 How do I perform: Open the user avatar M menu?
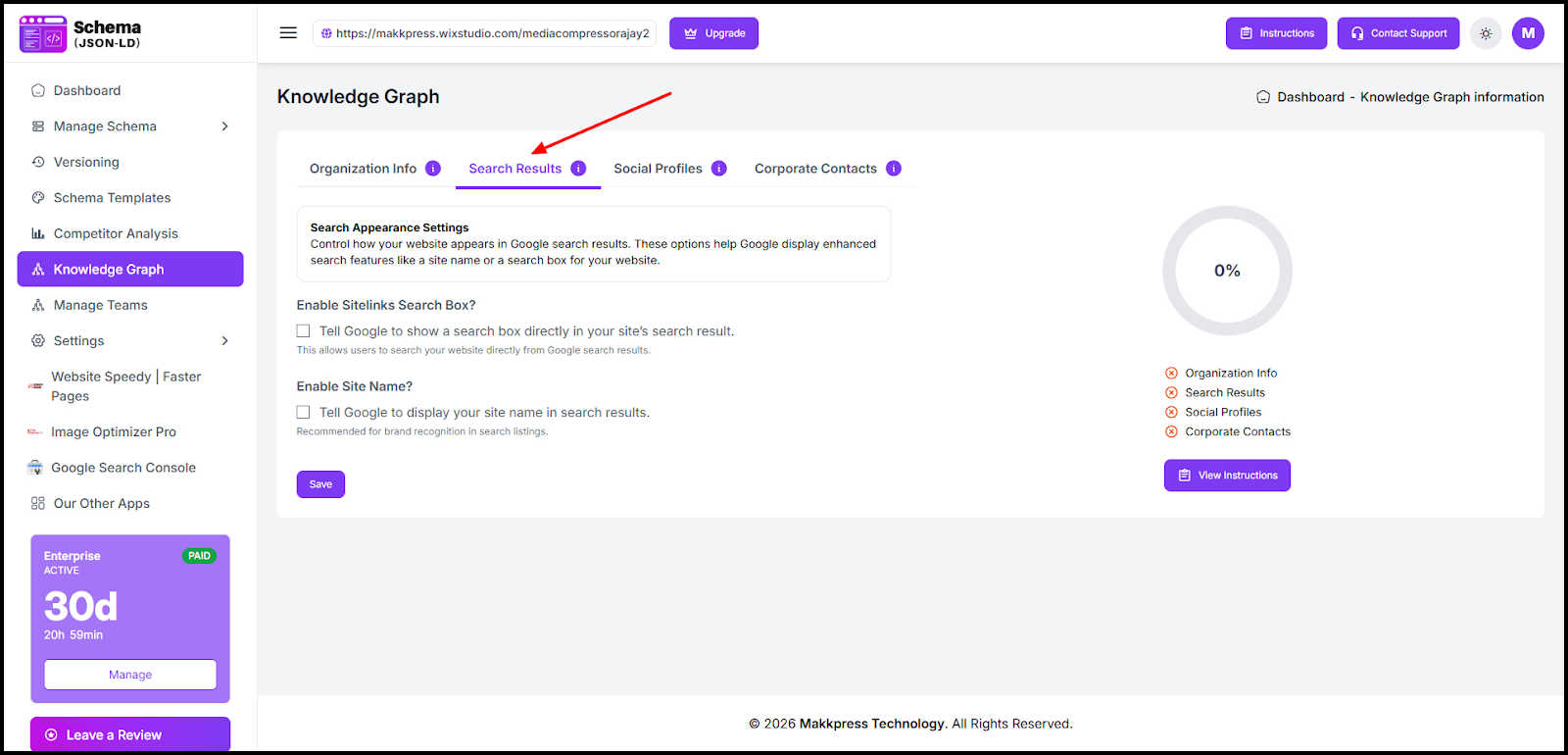tap(1528, 33)
